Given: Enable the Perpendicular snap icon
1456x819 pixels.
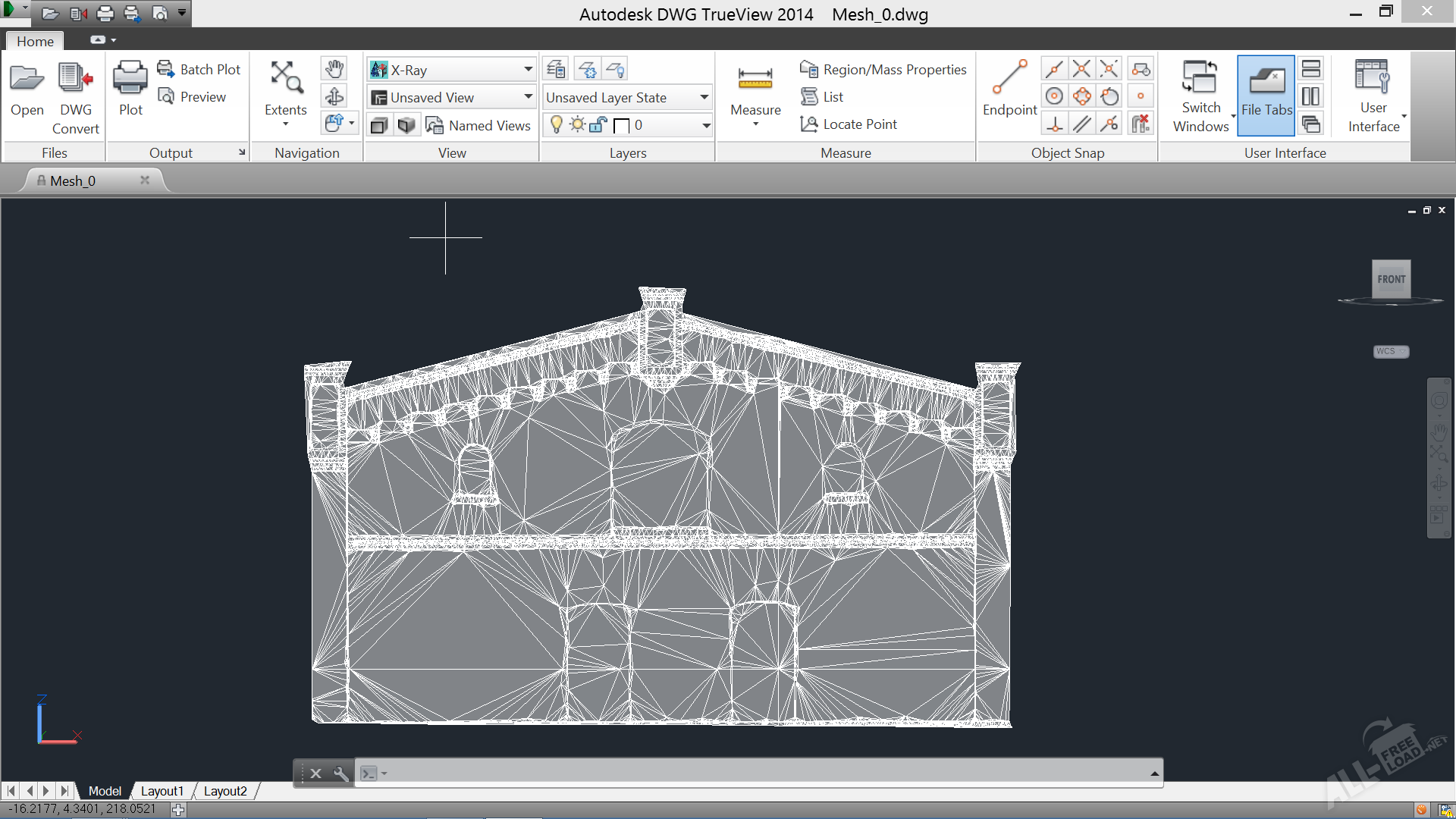Looking at the screenshot, I should pos(1054,124).
